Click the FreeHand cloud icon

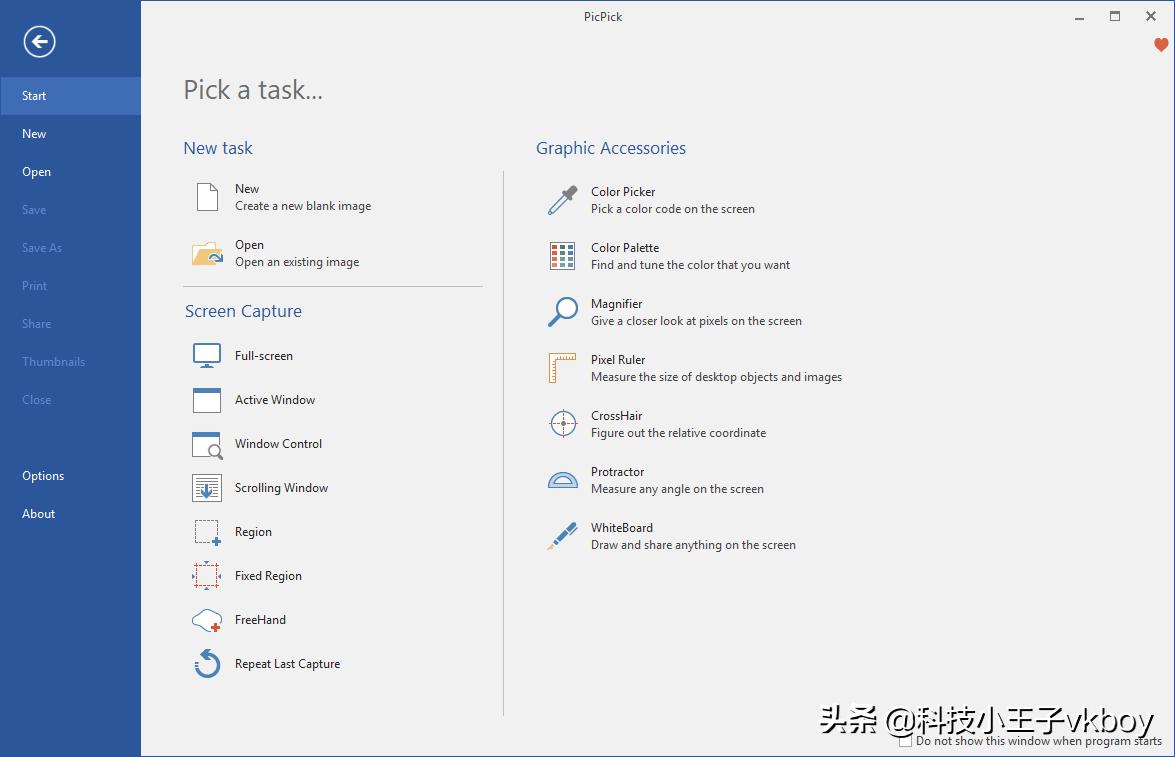pyautogui.click(x=207, y=621)
